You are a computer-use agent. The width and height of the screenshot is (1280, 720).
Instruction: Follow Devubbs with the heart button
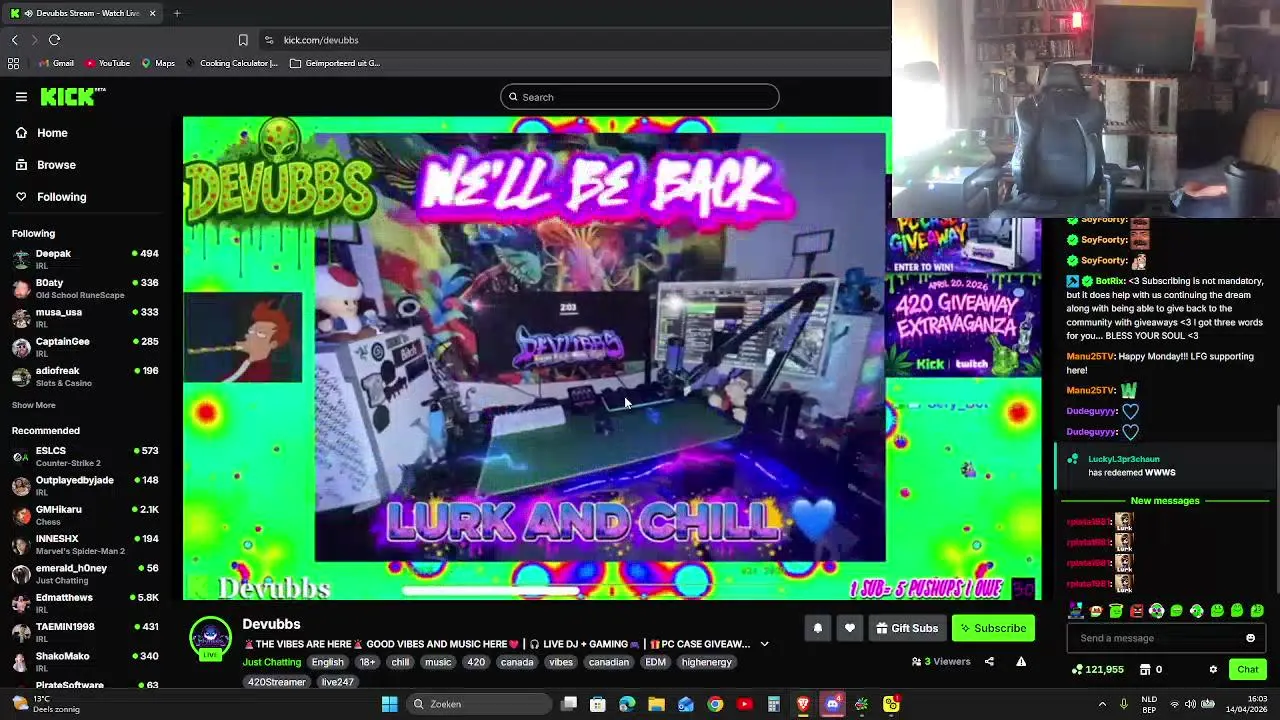pyautogui.click(x=850, y=628)
